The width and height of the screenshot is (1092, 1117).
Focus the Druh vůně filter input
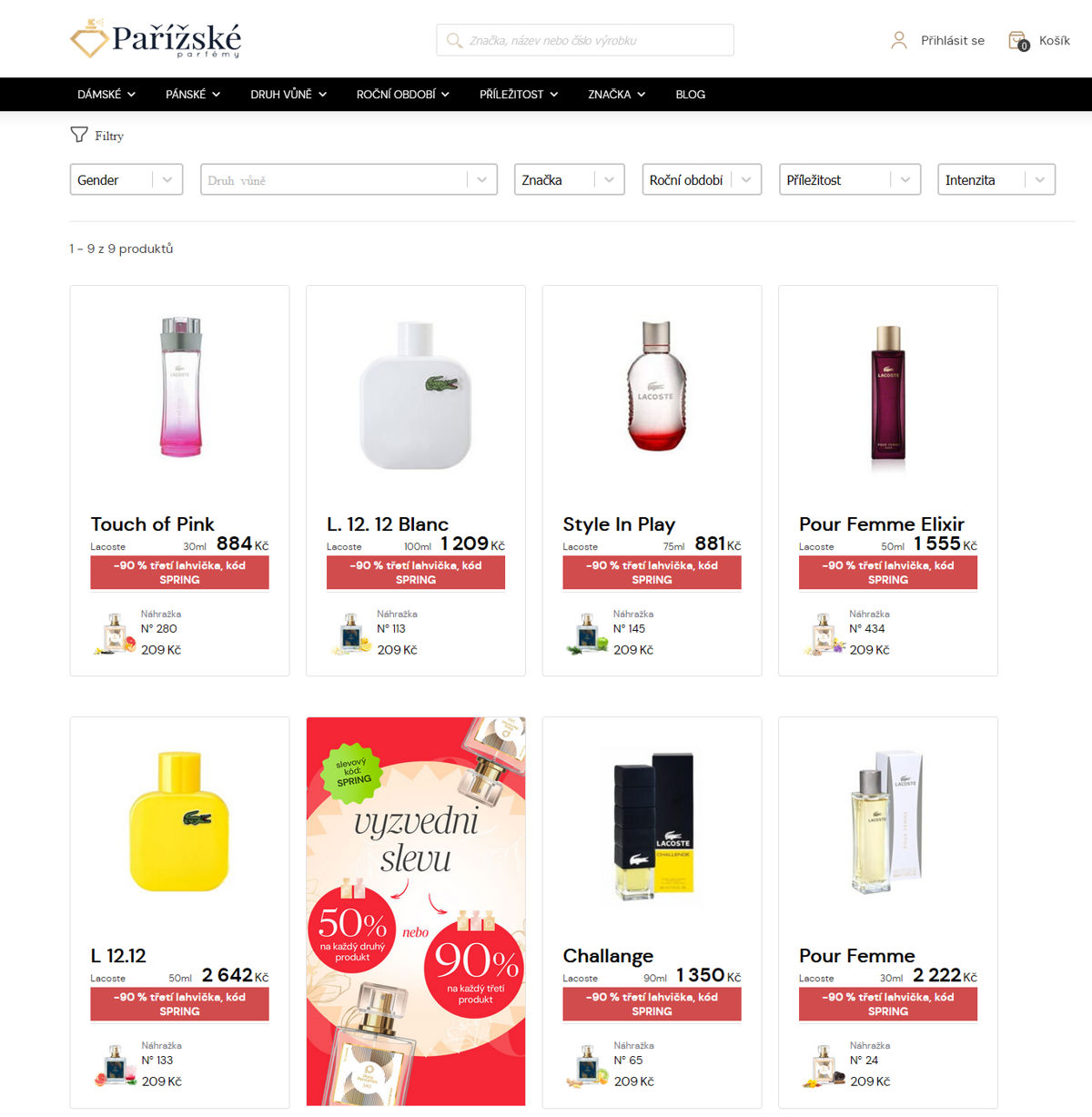[349, 179]
